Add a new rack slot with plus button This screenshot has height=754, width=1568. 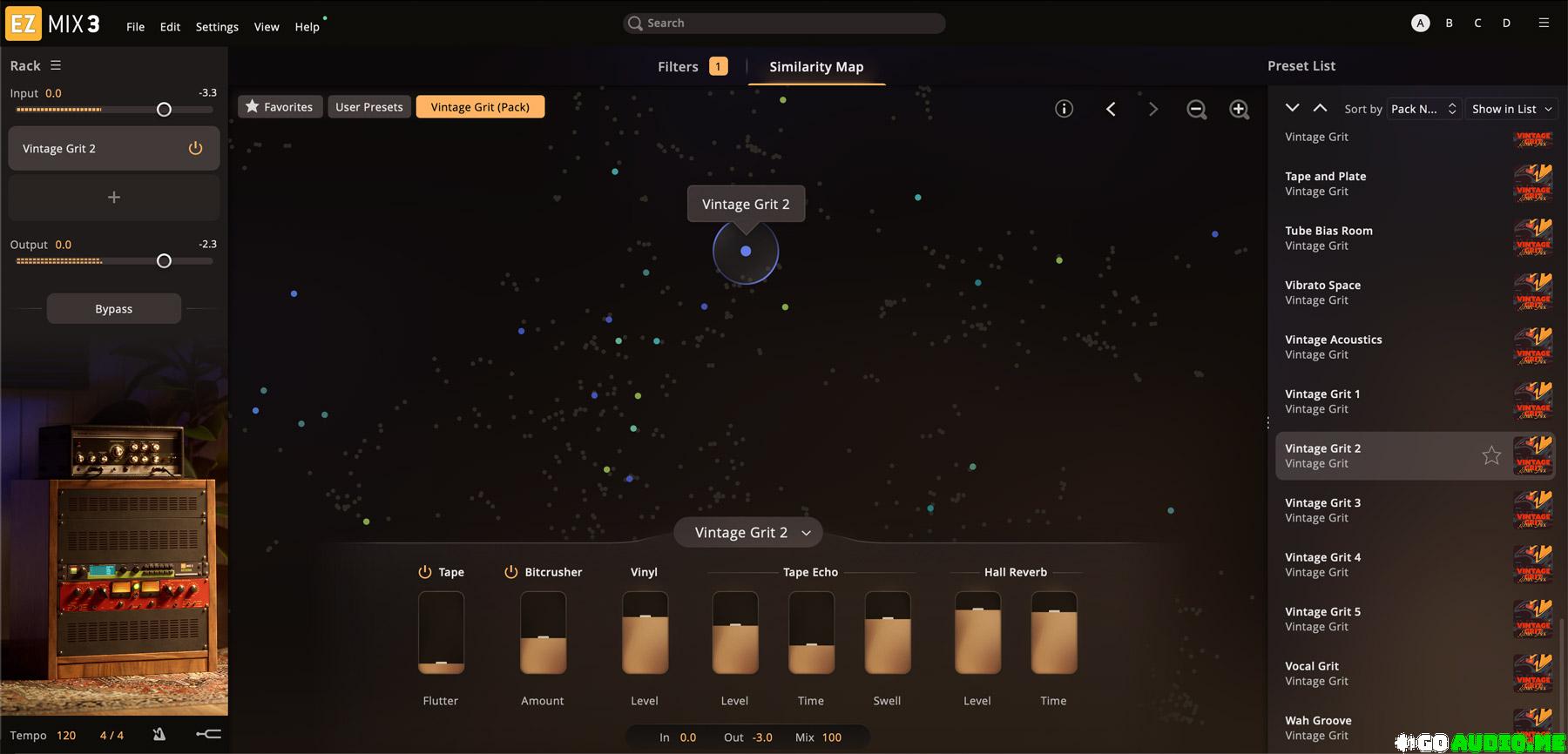[114, 198]
